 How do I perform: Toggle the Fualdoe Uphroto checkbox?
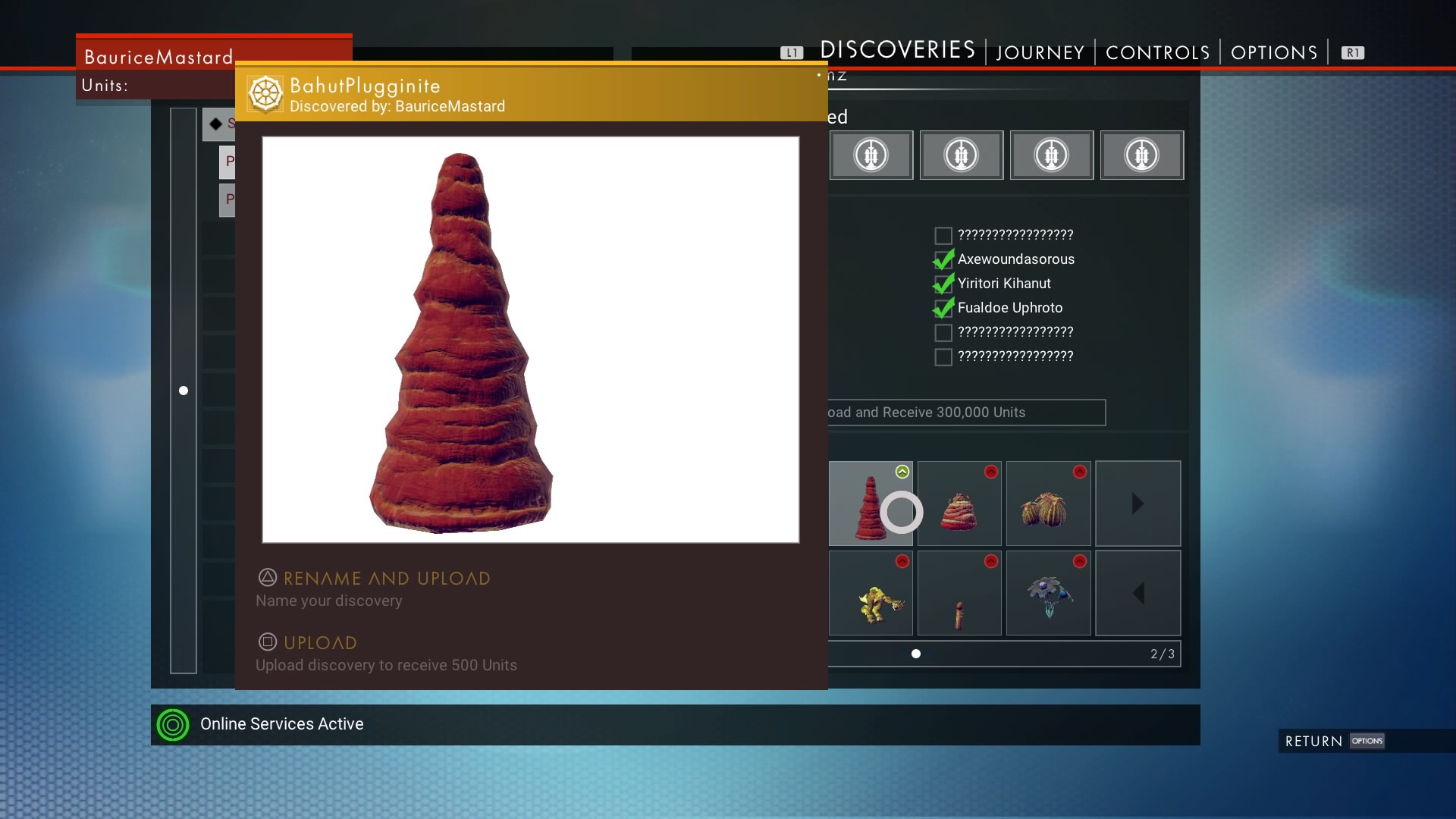pos(943,309)
